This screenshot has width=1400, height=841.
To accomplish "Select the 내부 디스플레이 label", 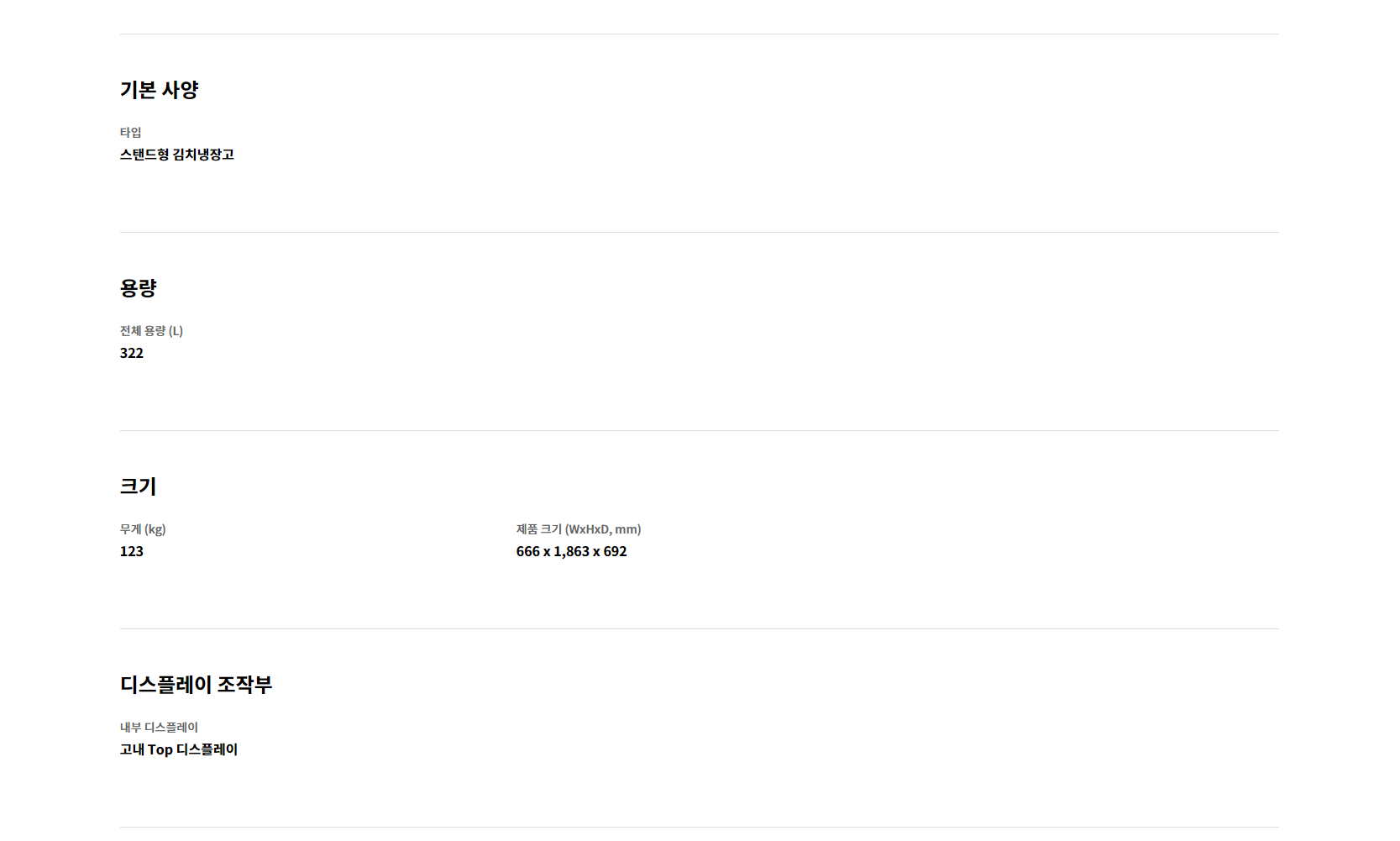I will coord(159,728).
